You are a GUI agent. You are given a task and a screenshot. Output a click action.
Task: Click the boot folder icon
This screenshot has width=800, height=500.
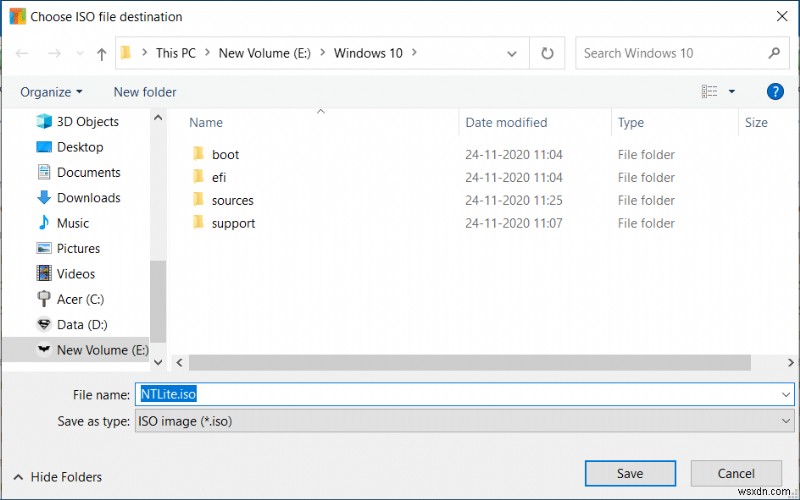tap(198, 153)
